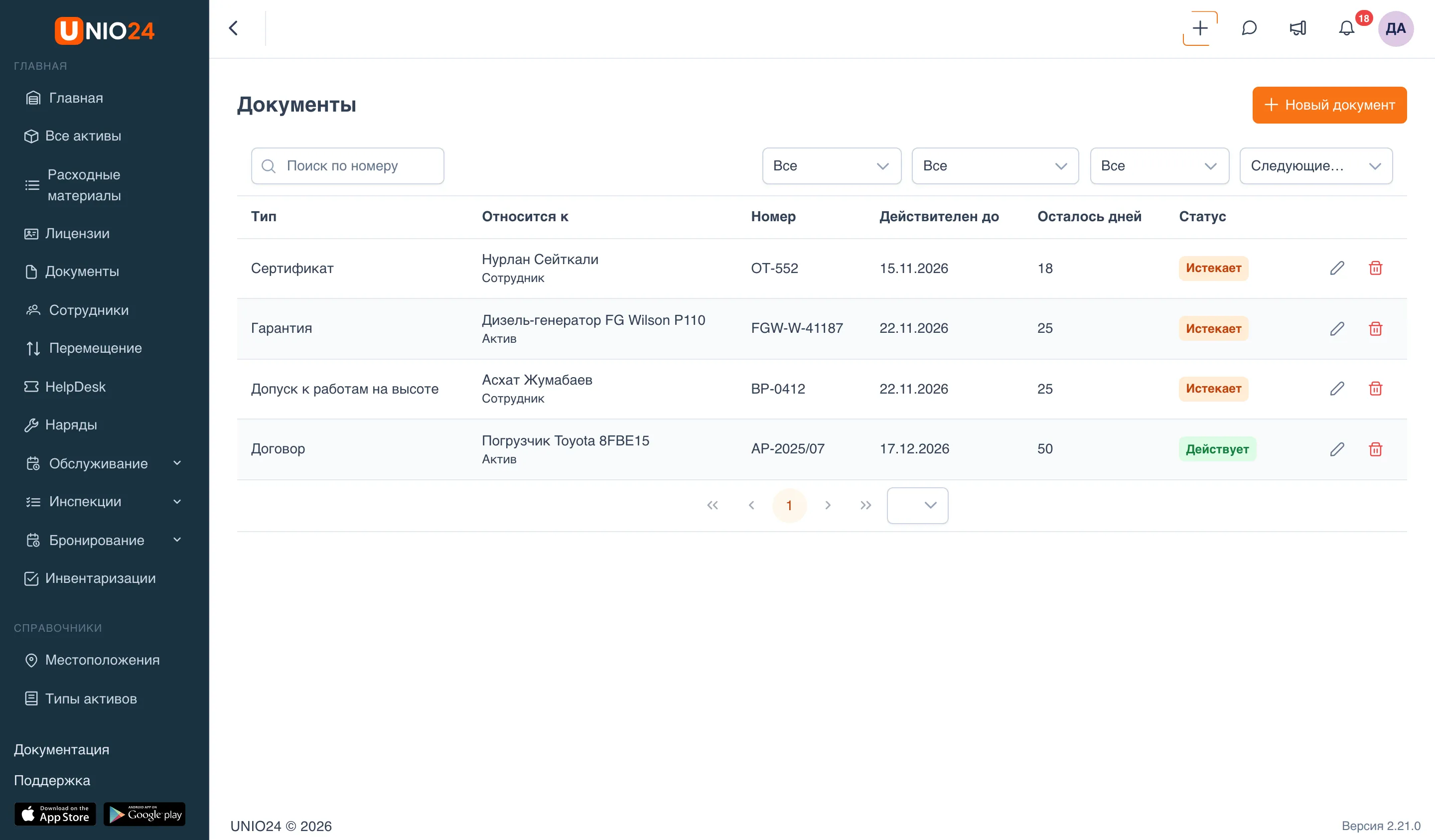Open the chat messages icon

[x=1249, y=28]
